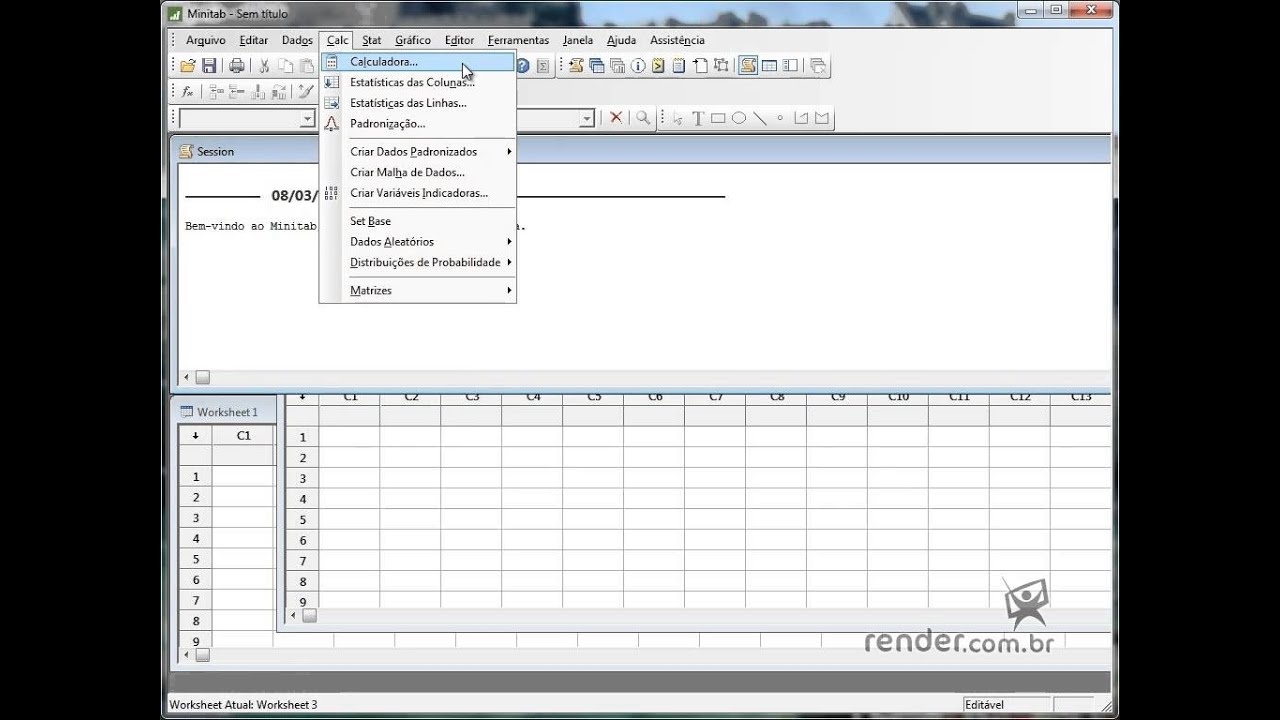Save the project with the floppy icon
Screen dimensions: 1280x720
(209, 66)
